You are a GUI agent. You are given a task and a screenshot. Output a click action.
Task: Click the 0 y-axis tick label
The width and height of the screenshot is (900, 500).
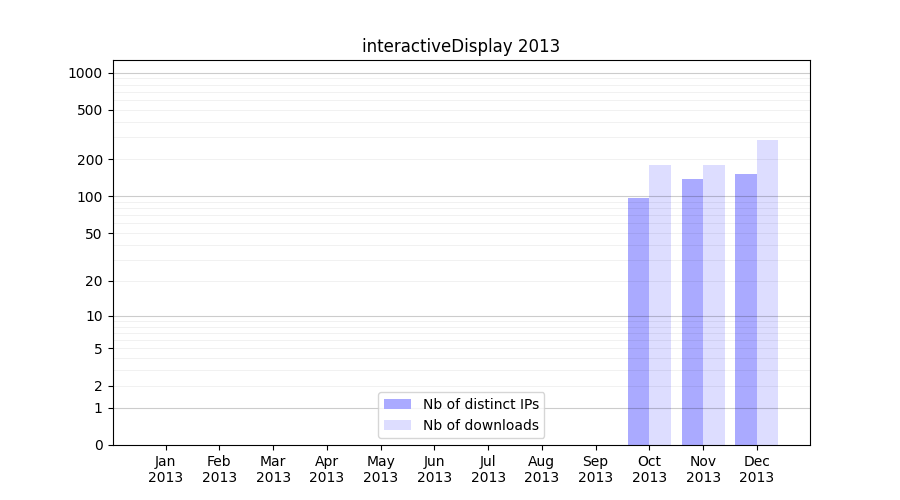pyautogui.click(x=98, y=445)
